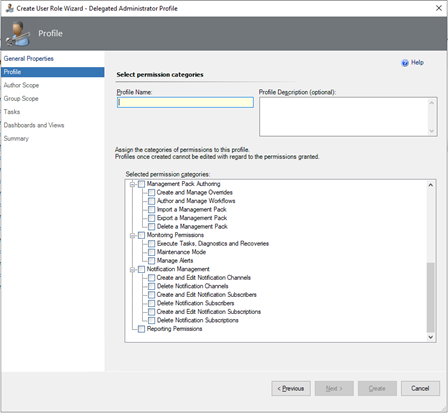Viewport: 448px width, 414px height.
Task: Click down arrow in permission list scrollbar
Action: coord(431,337)
